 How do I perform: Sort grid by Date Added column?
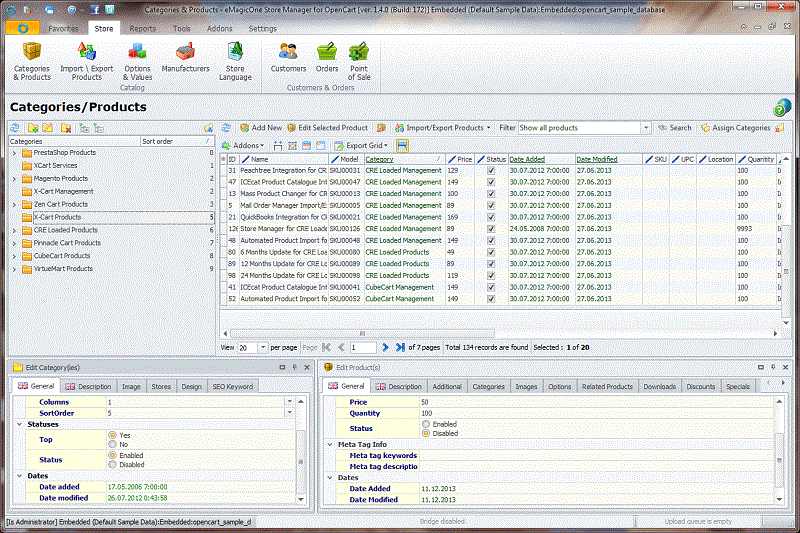tap(541, 160)
